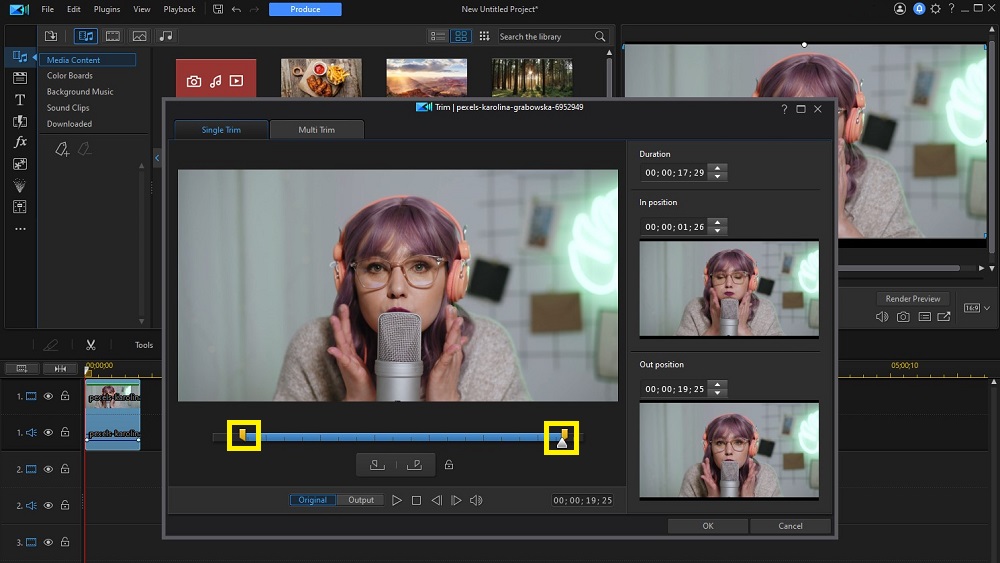Save project with the disk icon

click(x=218, y=9)
